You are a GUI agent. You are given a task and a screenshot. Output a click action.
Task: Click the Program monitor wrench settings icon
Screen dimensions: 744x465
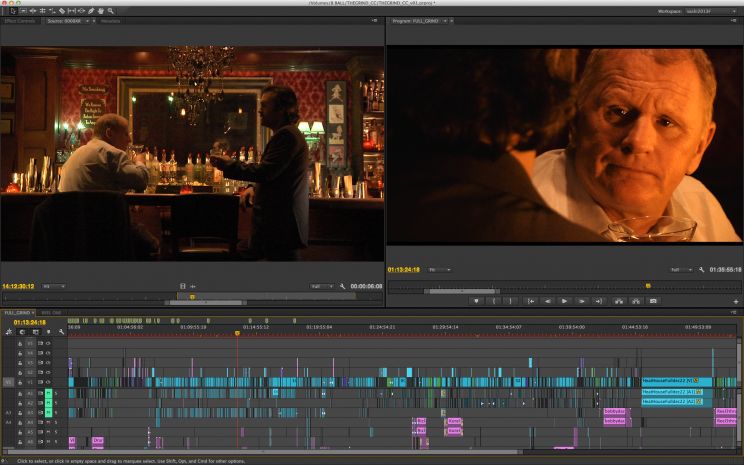tap(702, 270)
